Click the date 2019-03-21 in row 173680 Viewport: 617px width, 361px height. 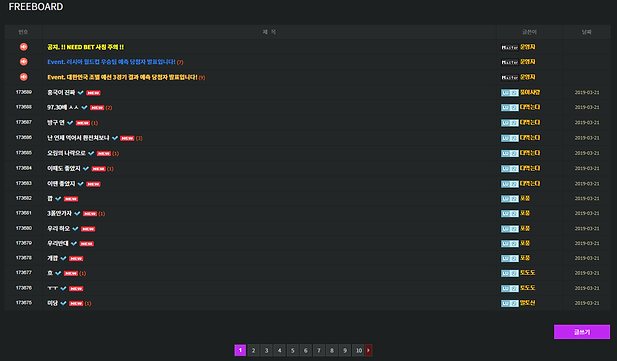(587, 228)
